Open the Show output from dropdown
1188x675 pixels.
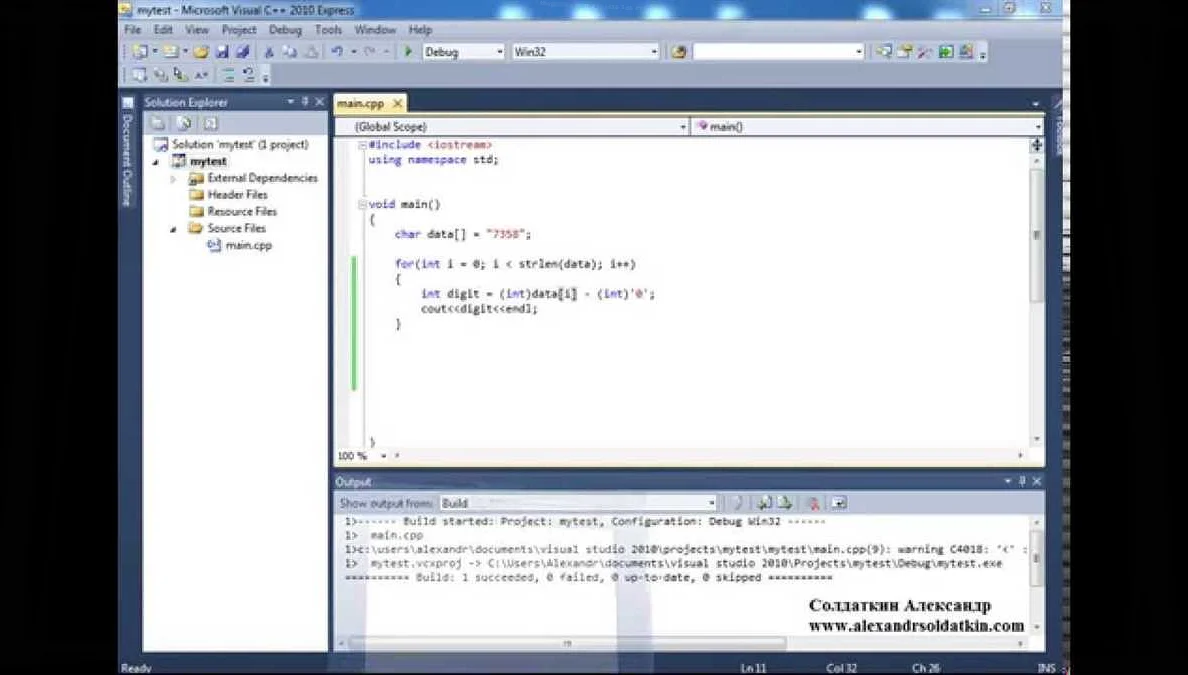pos(711,503)
